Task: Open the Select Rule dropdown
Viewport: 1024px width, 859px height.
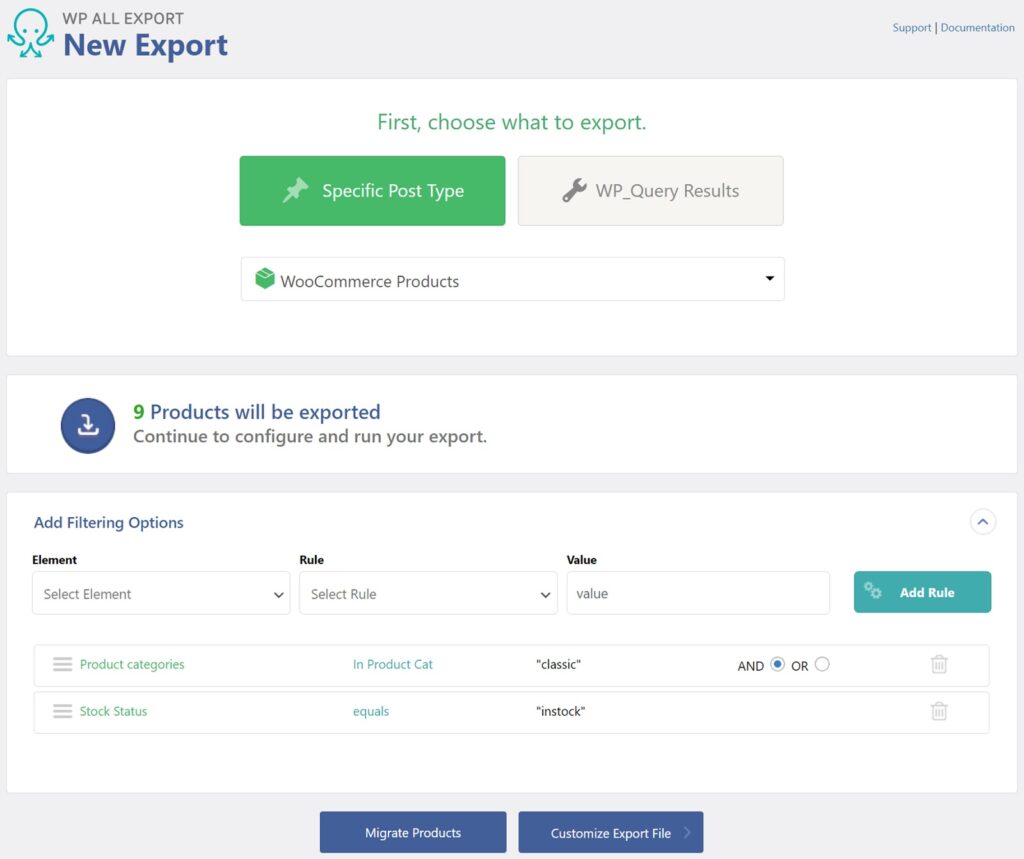Action: (x=428, y=593)
